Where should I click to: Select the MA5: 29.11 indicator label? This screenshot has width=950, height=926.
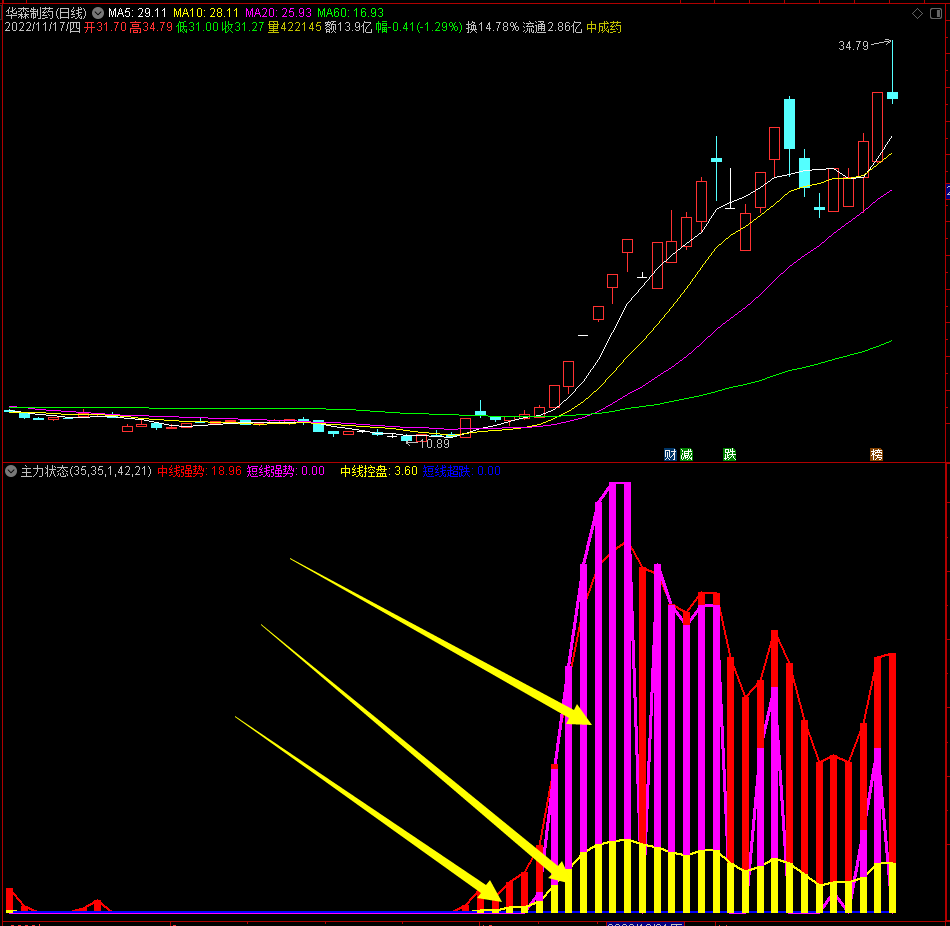pyautogui.click(x=137, y=13)
